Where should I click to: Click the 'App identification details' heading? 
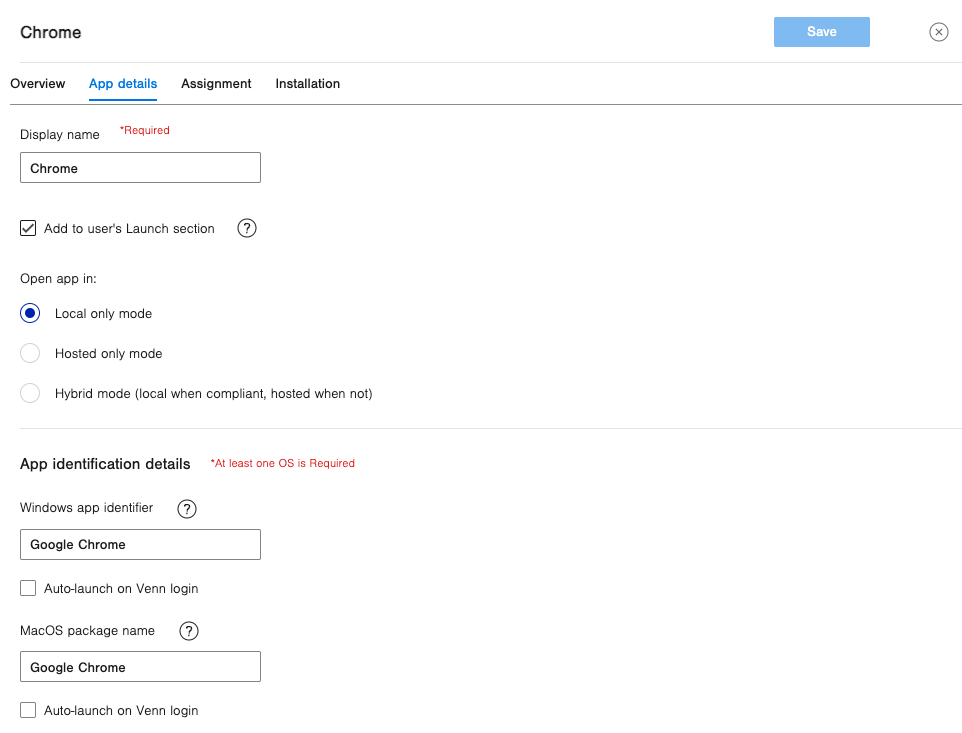pyautogui.click(x=105, y=464)
